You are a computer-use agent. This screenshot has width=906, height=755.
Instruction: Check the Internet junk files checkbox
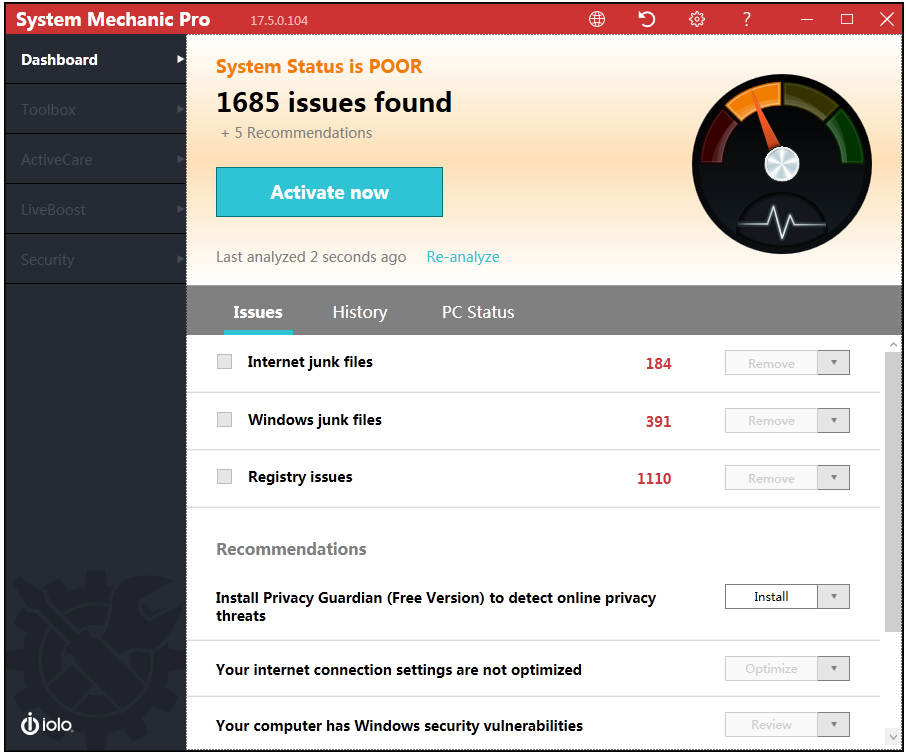224,362
